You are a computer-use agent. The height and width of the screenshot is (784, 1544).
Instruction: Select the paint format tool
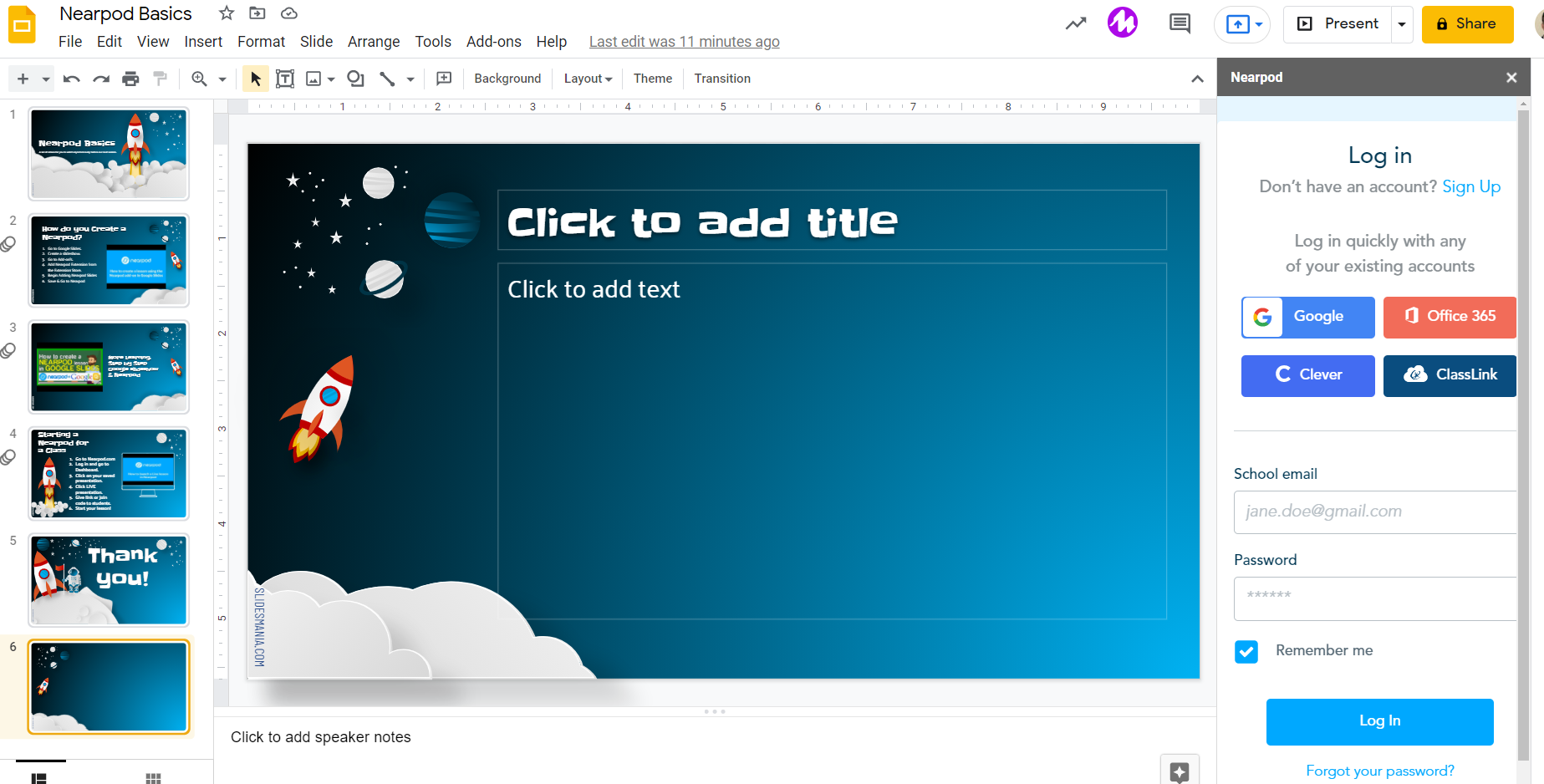click(160, 79)
